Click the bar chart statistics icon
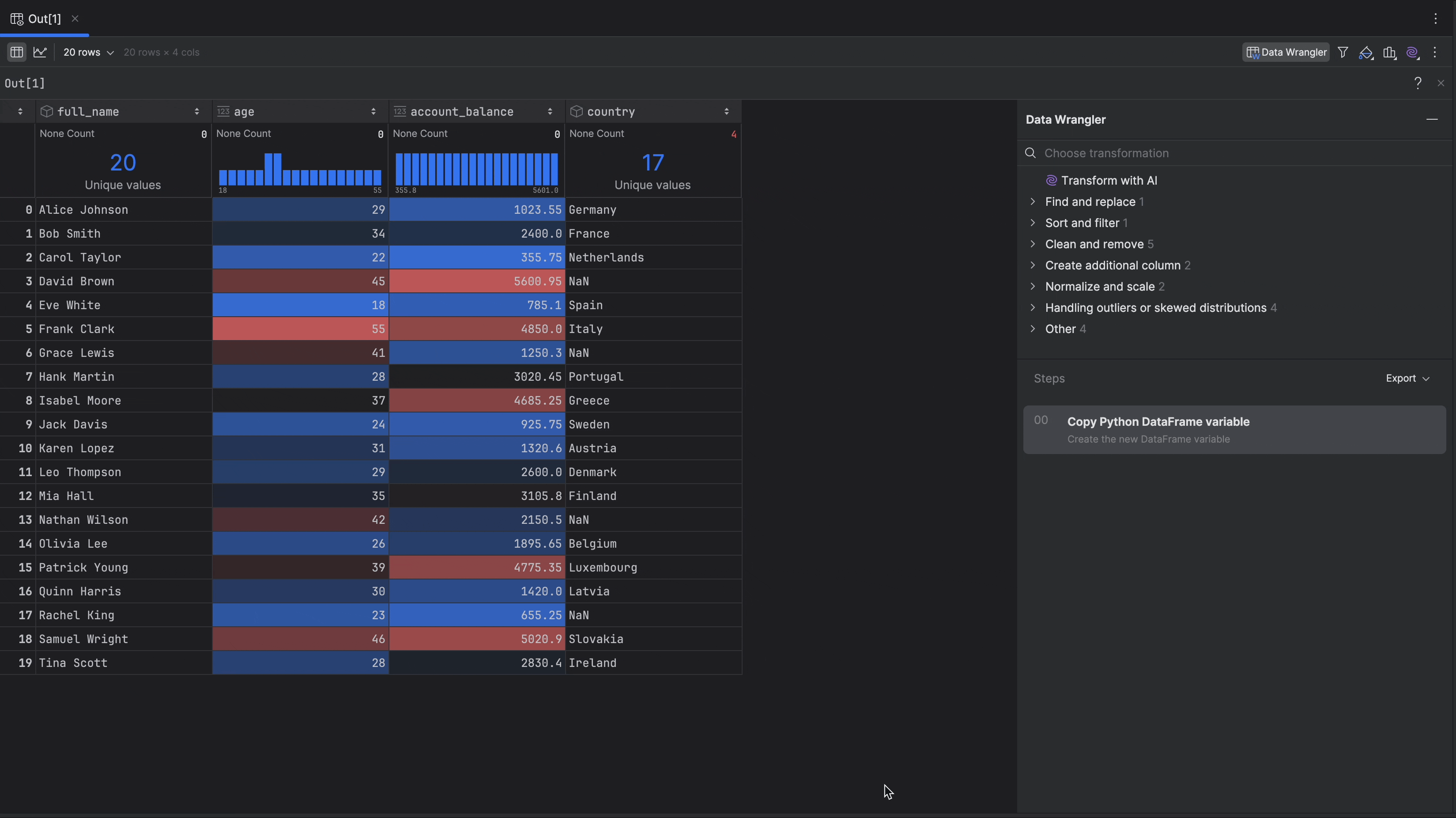 (x=1390, y=52)
